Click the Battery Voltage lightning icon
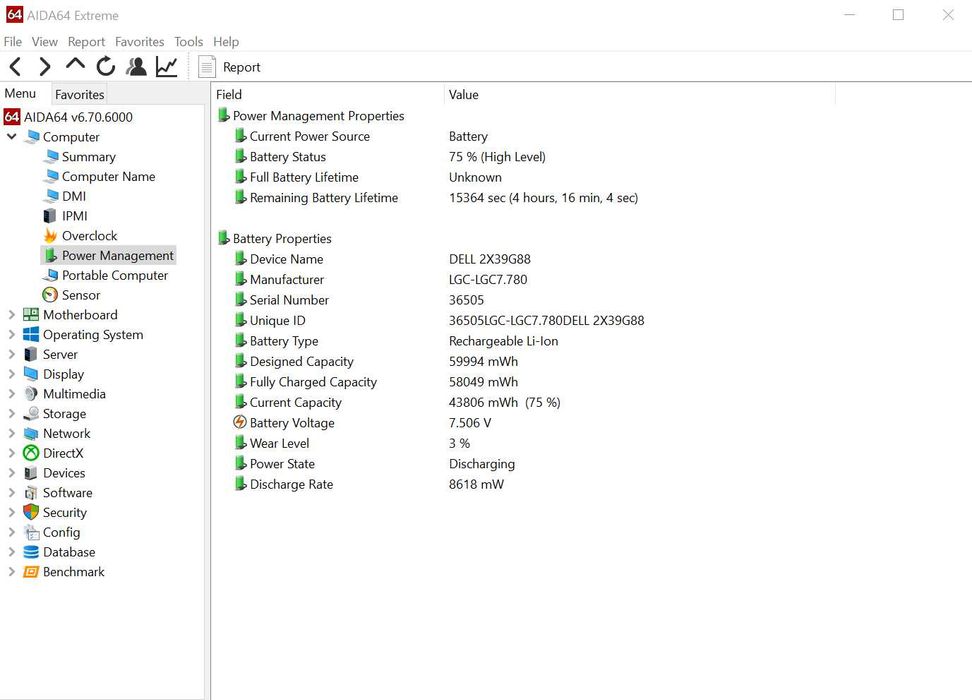This screenshot has width=972, height=700. click(240, 422)
